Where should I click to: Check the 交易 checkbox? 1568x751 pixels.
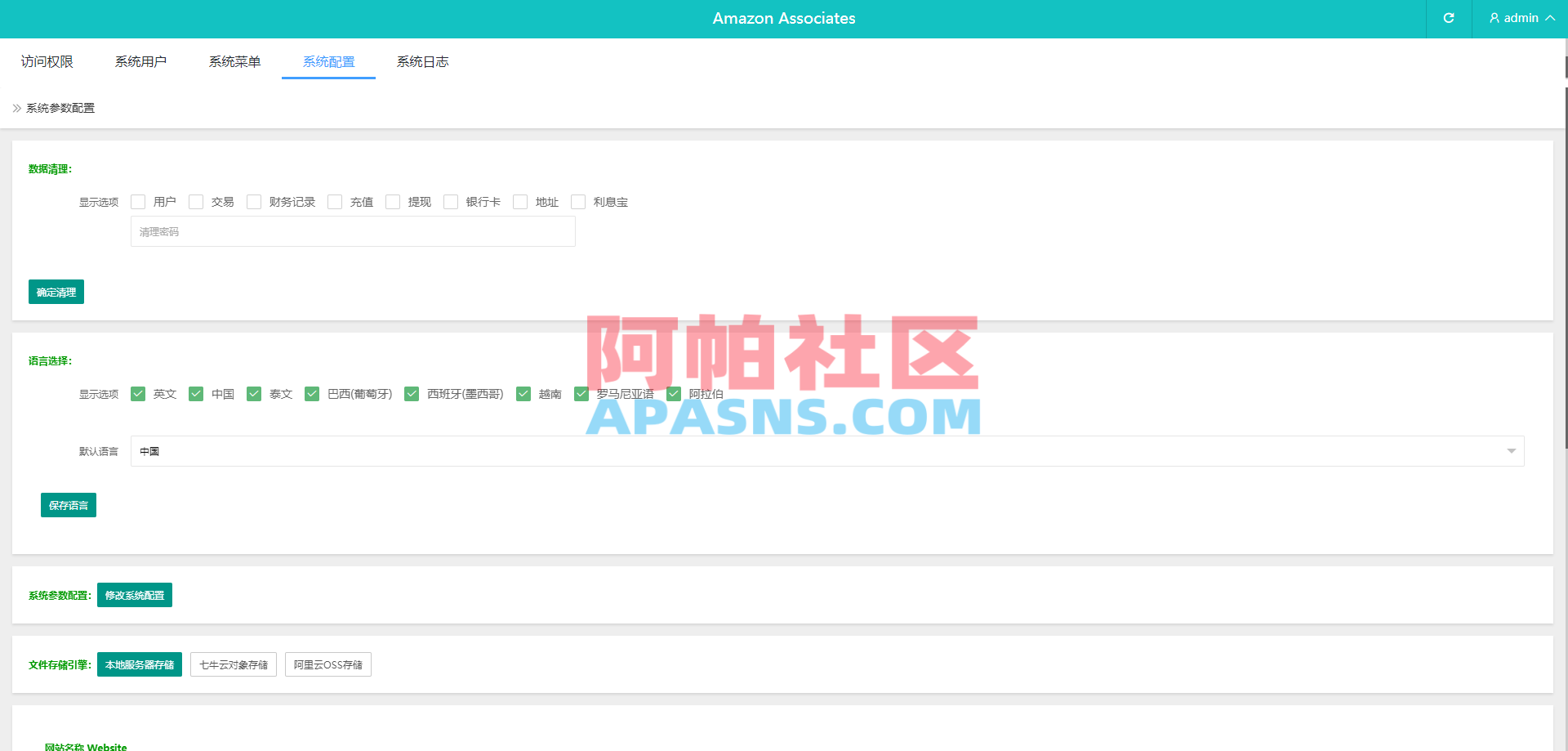pos(196,202)
